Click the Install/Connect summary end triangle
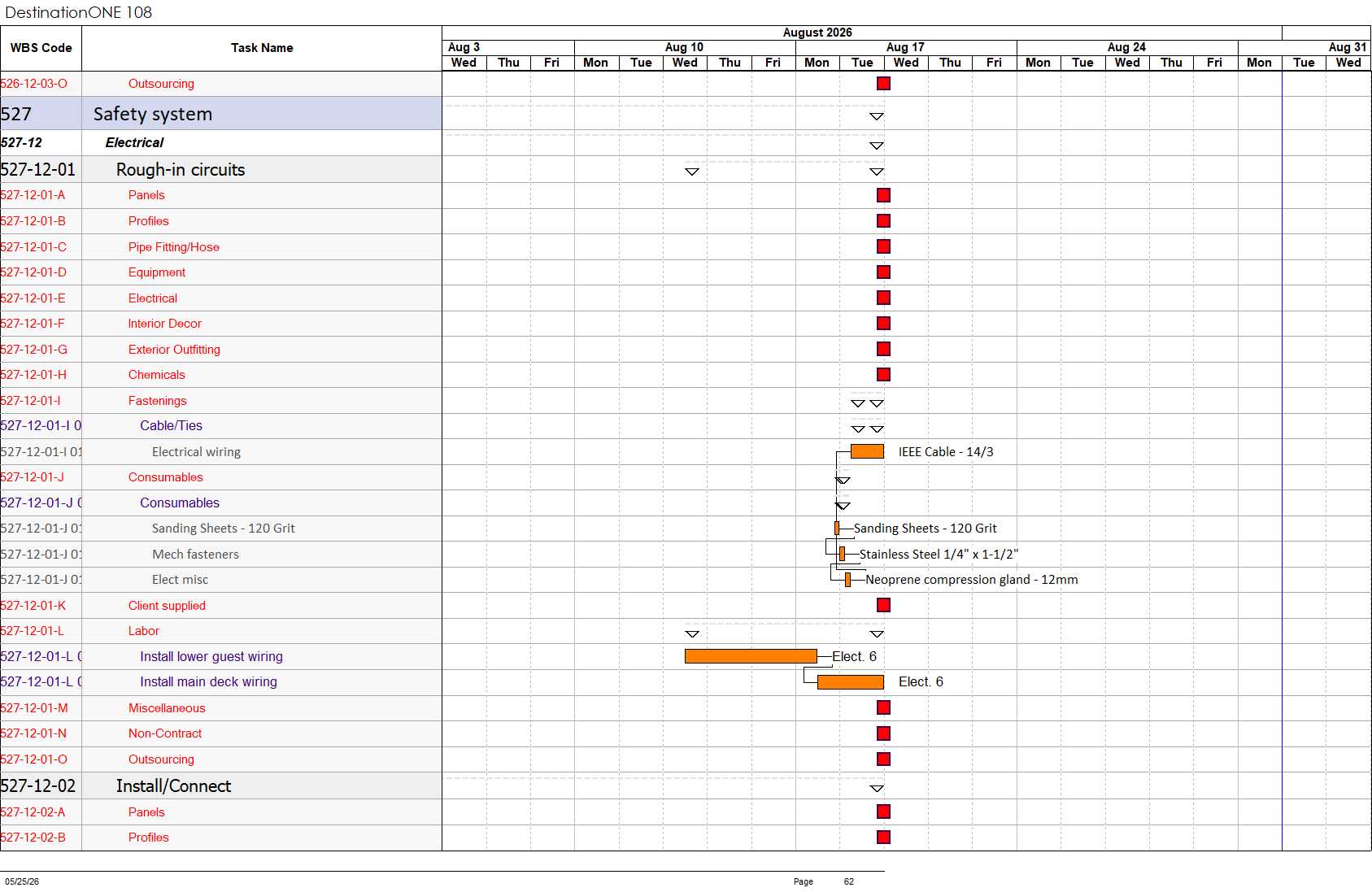 click(x=876, y=788)
